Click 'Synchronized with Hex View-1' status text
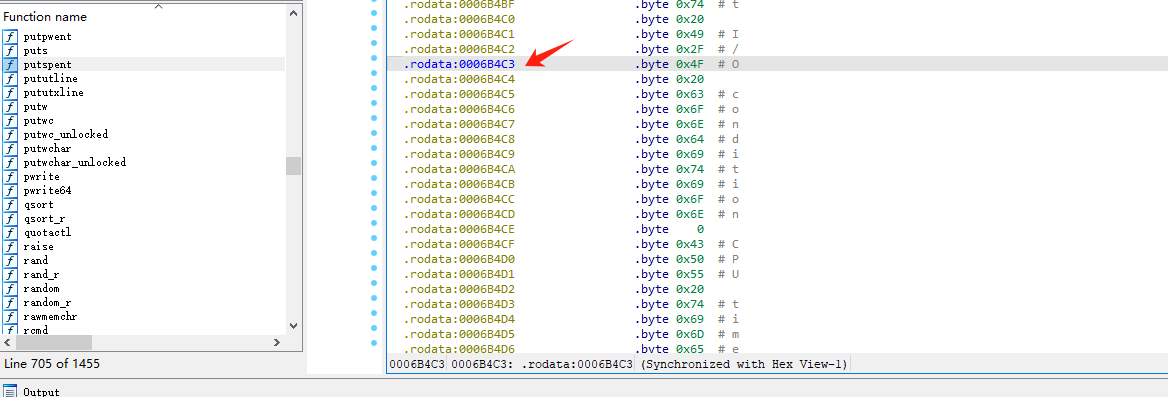 (x=743, y=364)
